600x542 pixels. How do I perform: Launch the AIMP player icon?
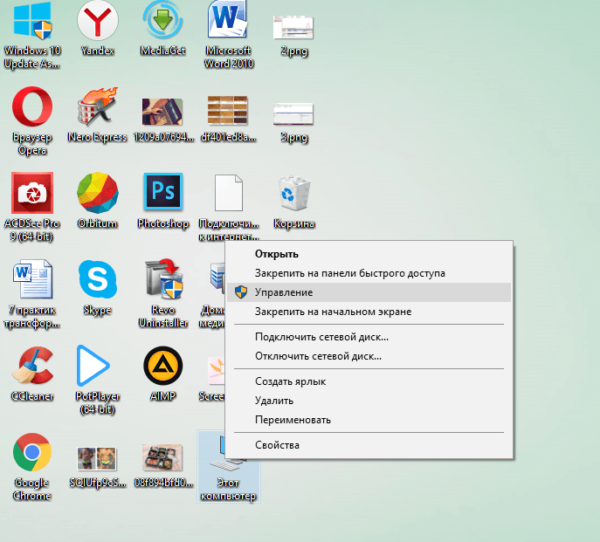[x=163, y=366]
